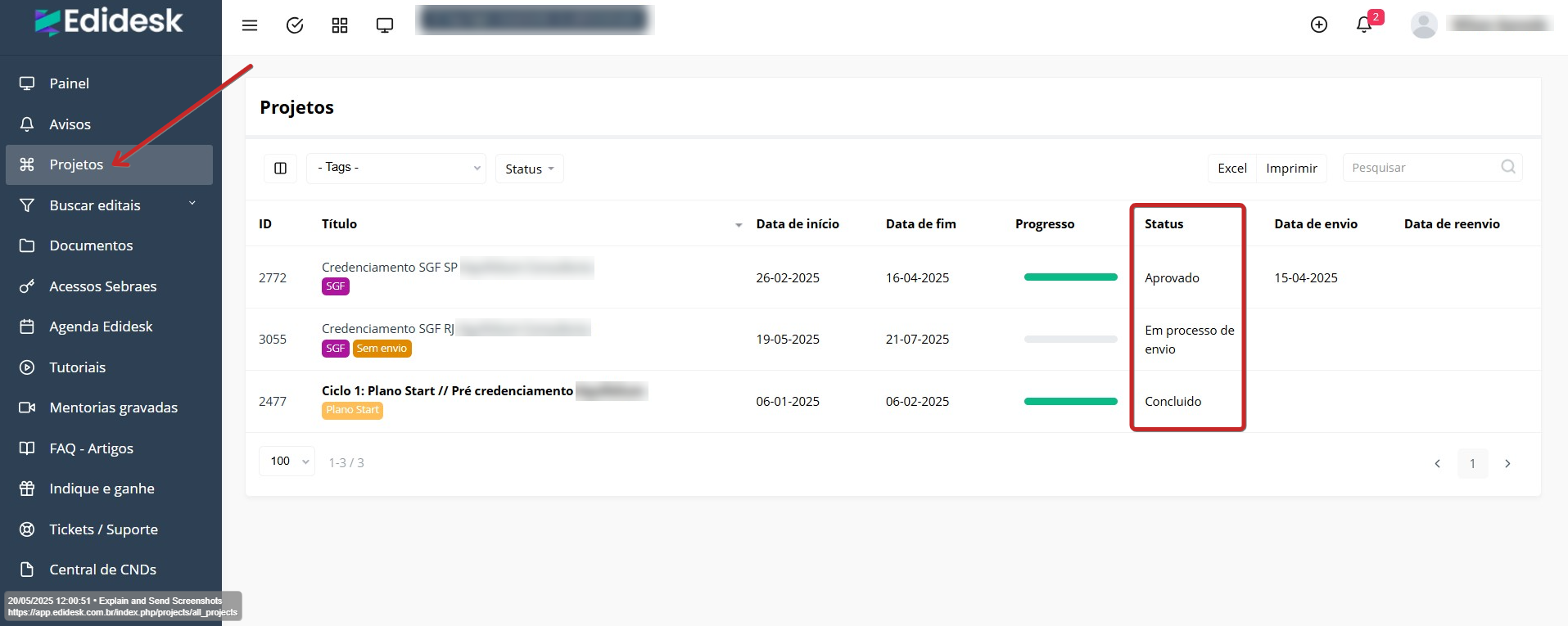Open the tasks checkmark icon in top bar
The height and width of the screenshot is (626, 1568).
click(x=295, y=25)
